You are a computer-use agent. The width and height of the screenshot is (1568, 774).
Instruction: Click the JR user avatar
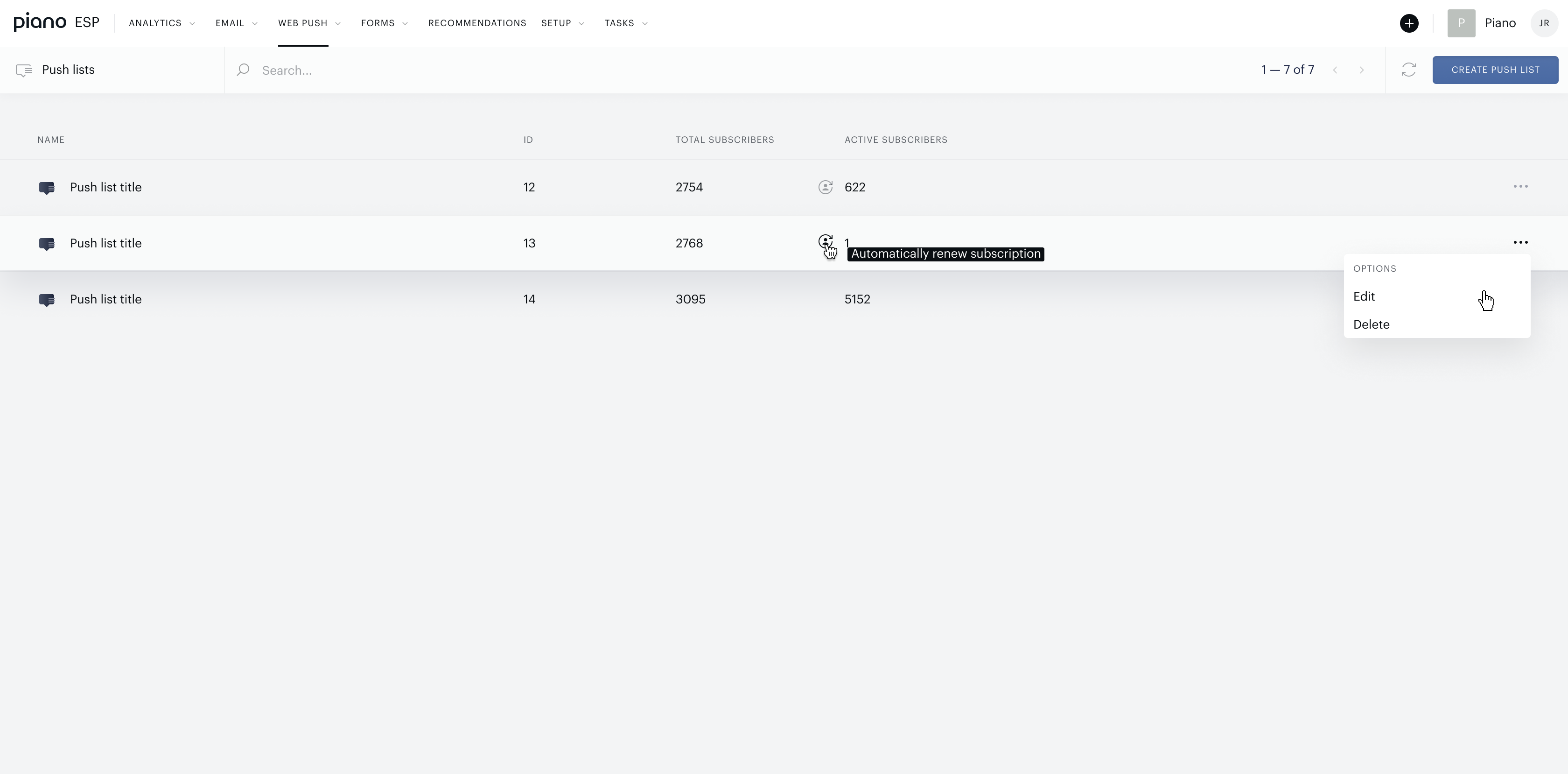[1544, 23]
